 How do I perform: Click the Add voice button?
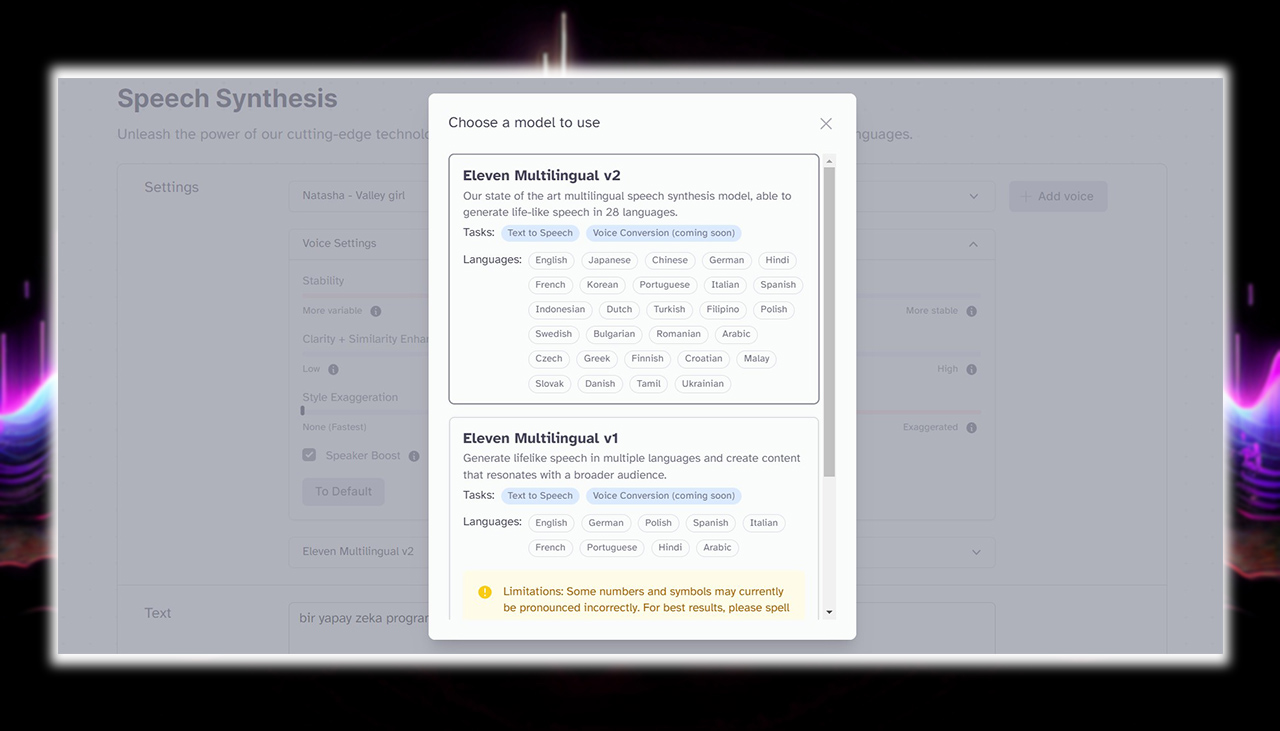[1057, 196]
